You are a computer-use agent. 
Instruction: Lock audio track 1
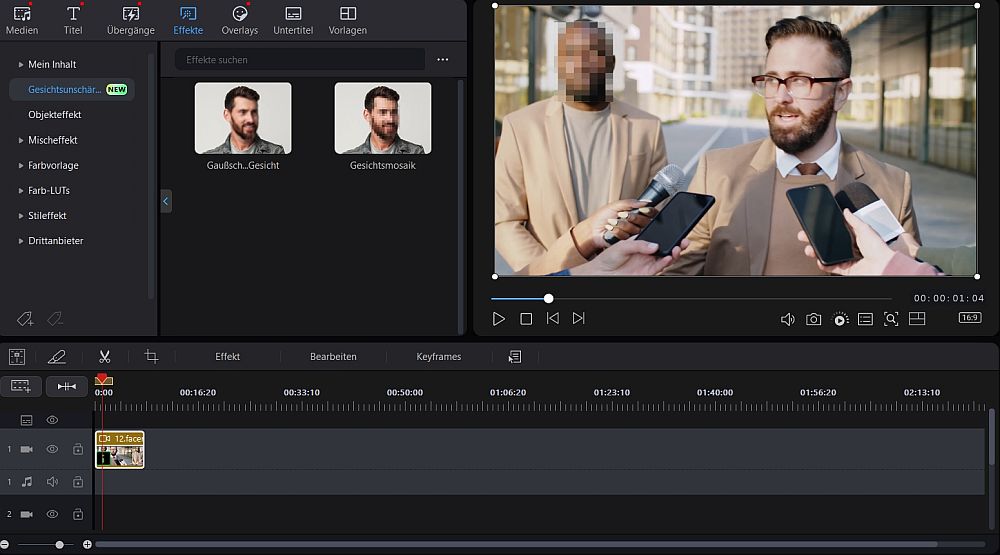pyautogui.click(x=78, y=482)
